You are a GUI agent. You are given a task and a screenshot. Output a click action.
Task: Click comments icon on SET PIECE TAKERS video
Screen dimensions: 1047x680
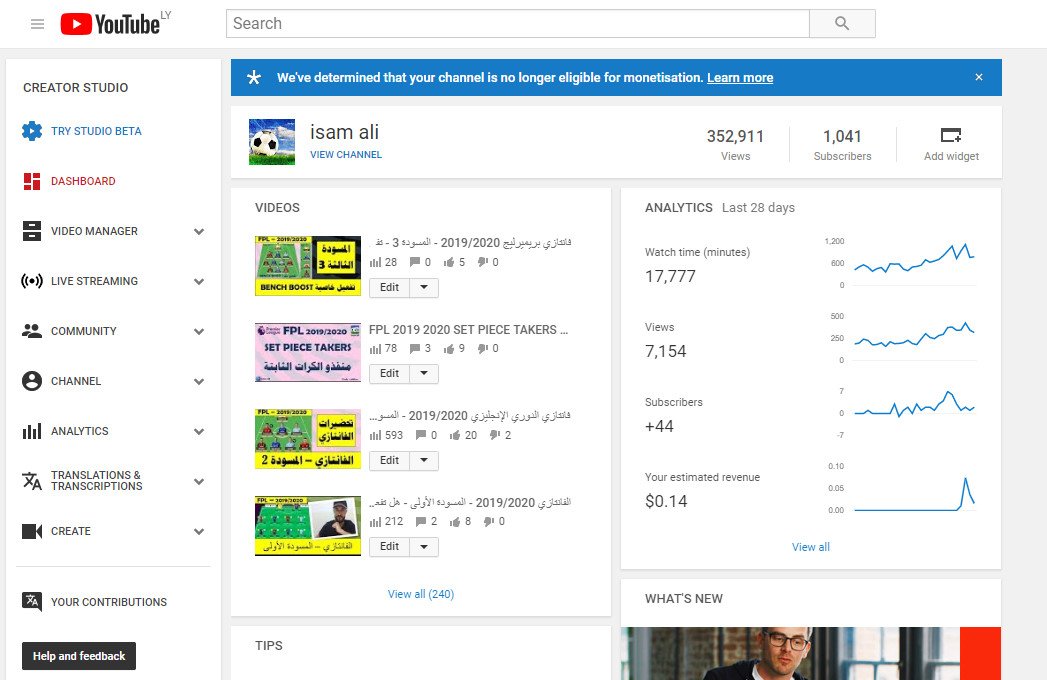tap(415, 349)
